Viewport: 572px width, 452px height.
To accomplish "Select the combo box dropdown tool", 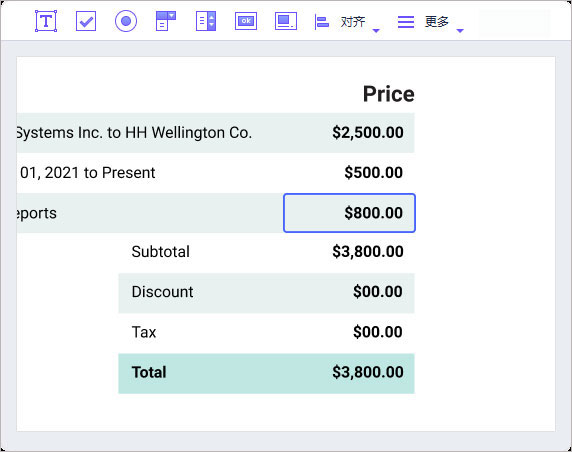I will tap(166, 21).
